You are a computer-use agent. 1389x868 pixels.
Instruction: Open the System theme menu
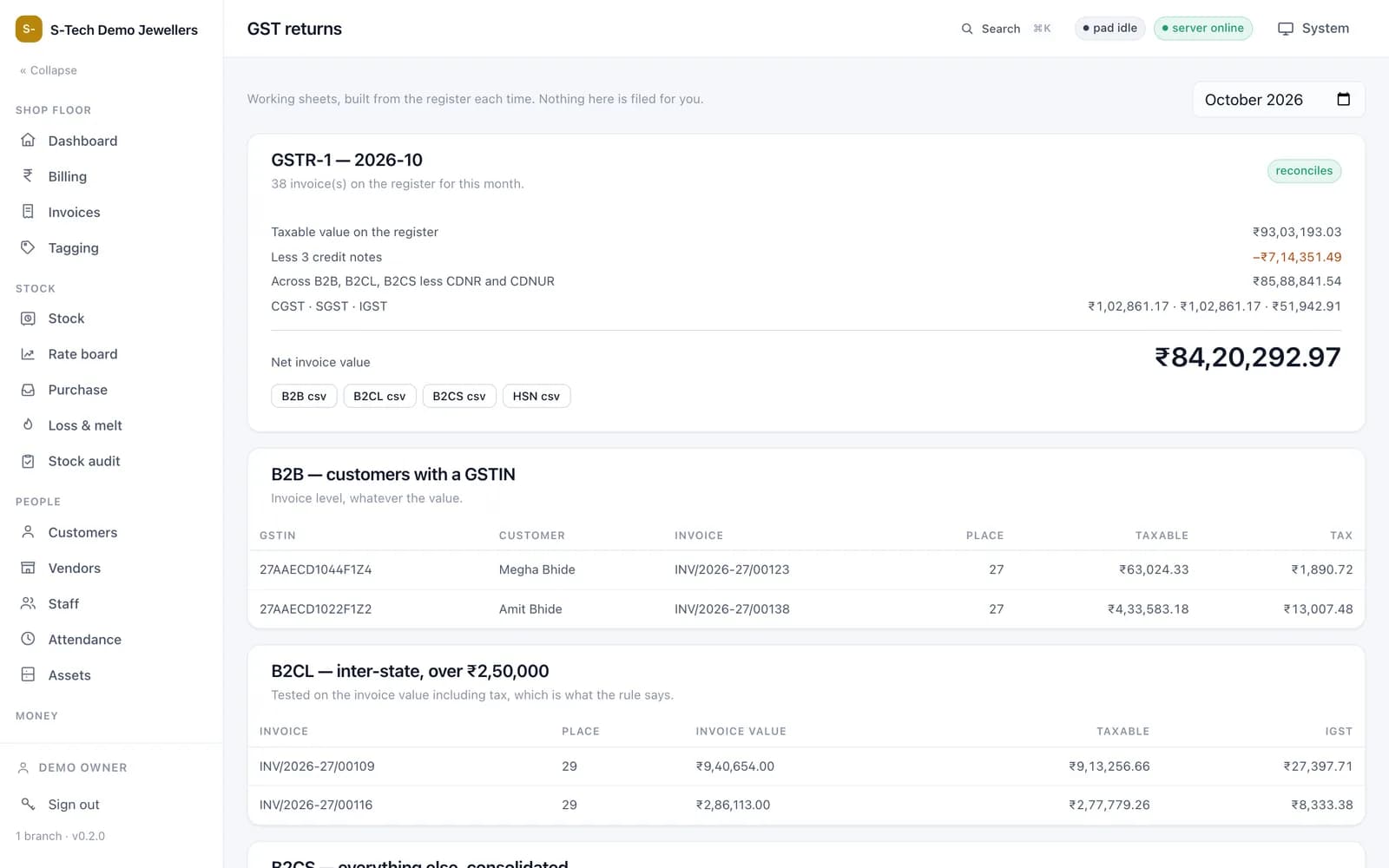coord(1313,29)
